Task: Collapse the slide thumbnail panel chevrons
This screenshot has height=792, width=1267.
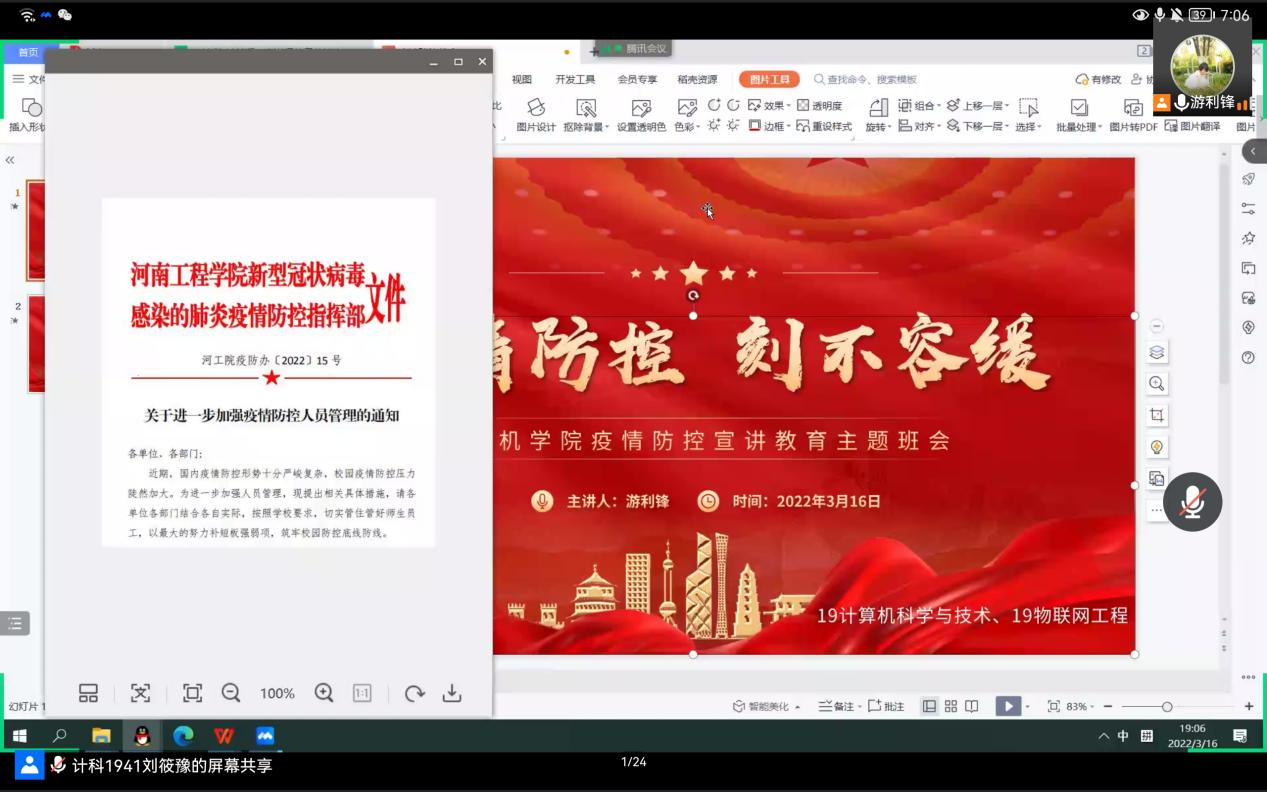Action: coord(10,160)
